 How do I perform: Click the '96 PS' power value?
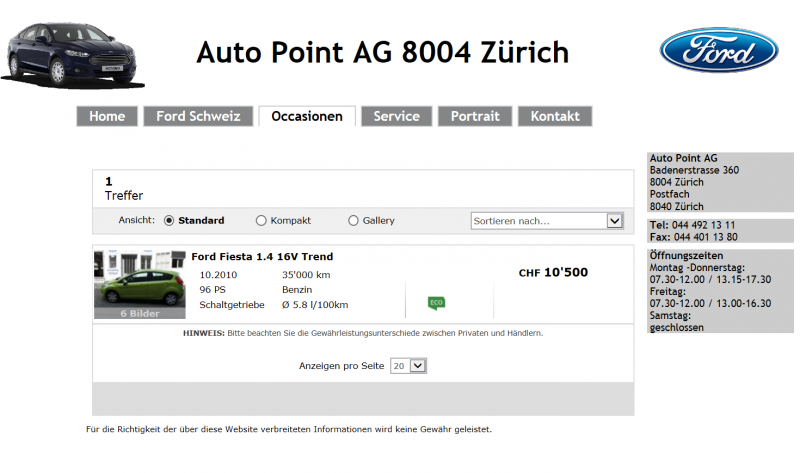pyautogui.click(x=212, y=290)
